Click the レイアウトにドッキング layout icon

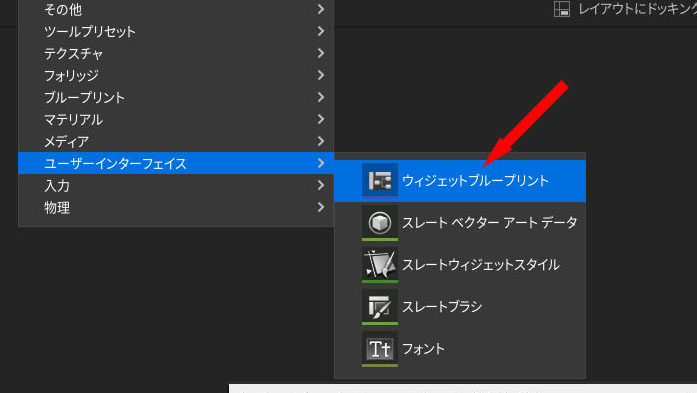[561, 9]
